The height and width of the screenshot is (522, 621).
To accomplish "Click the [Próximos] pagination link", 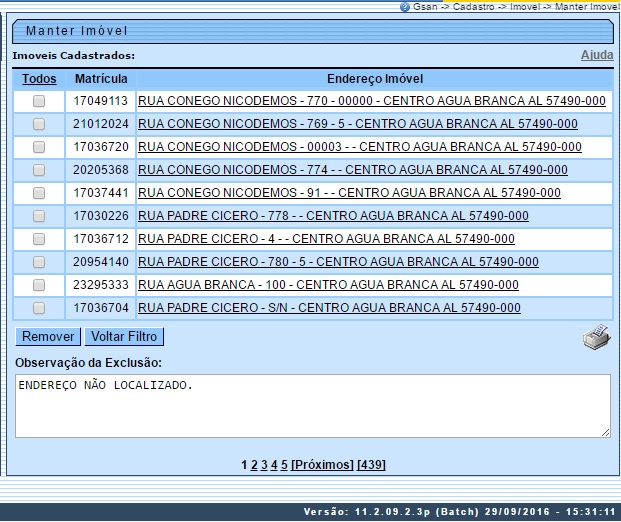I will [x=322, y=465].
